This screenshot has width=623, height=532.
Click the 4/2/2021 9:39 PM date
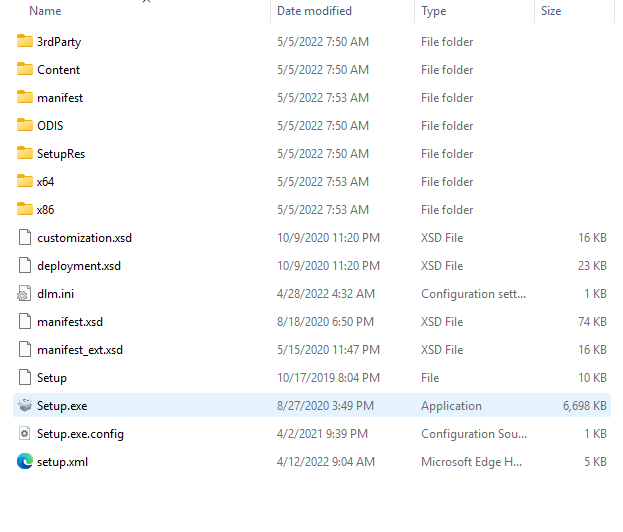pos(322,433)
